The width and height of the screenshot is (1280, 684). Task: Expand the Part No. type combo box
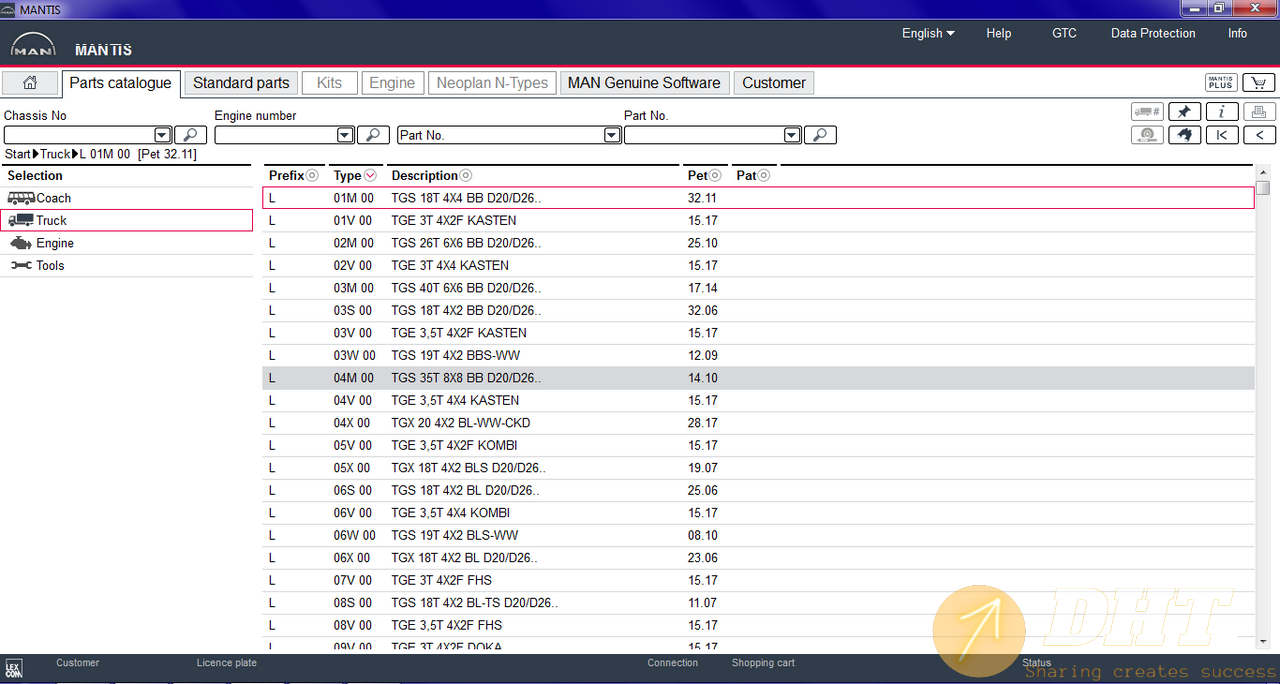click(612, 135)
